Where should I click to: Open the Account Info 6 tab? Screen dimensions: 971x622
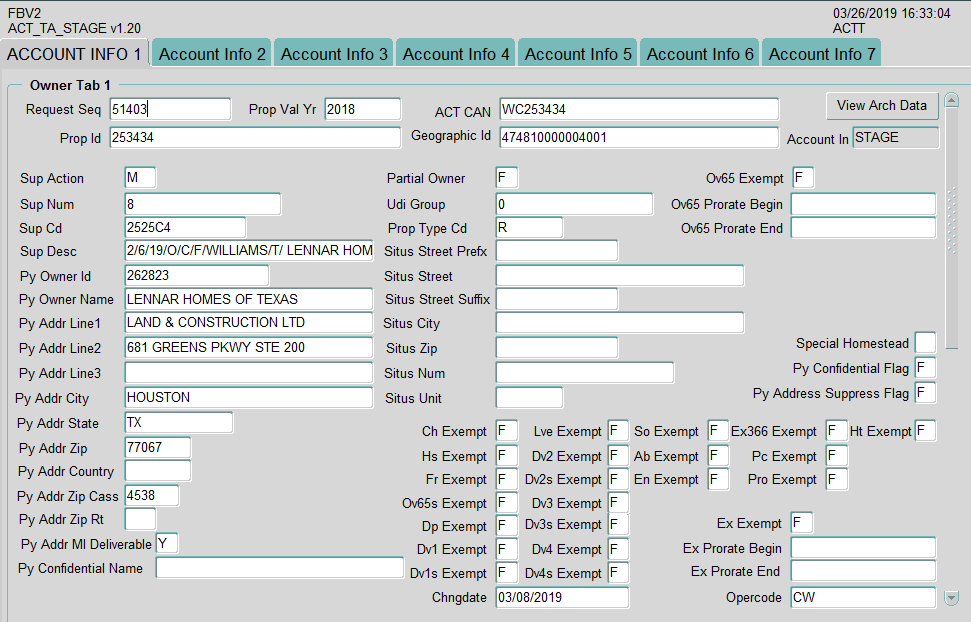(x=700, y=54)
